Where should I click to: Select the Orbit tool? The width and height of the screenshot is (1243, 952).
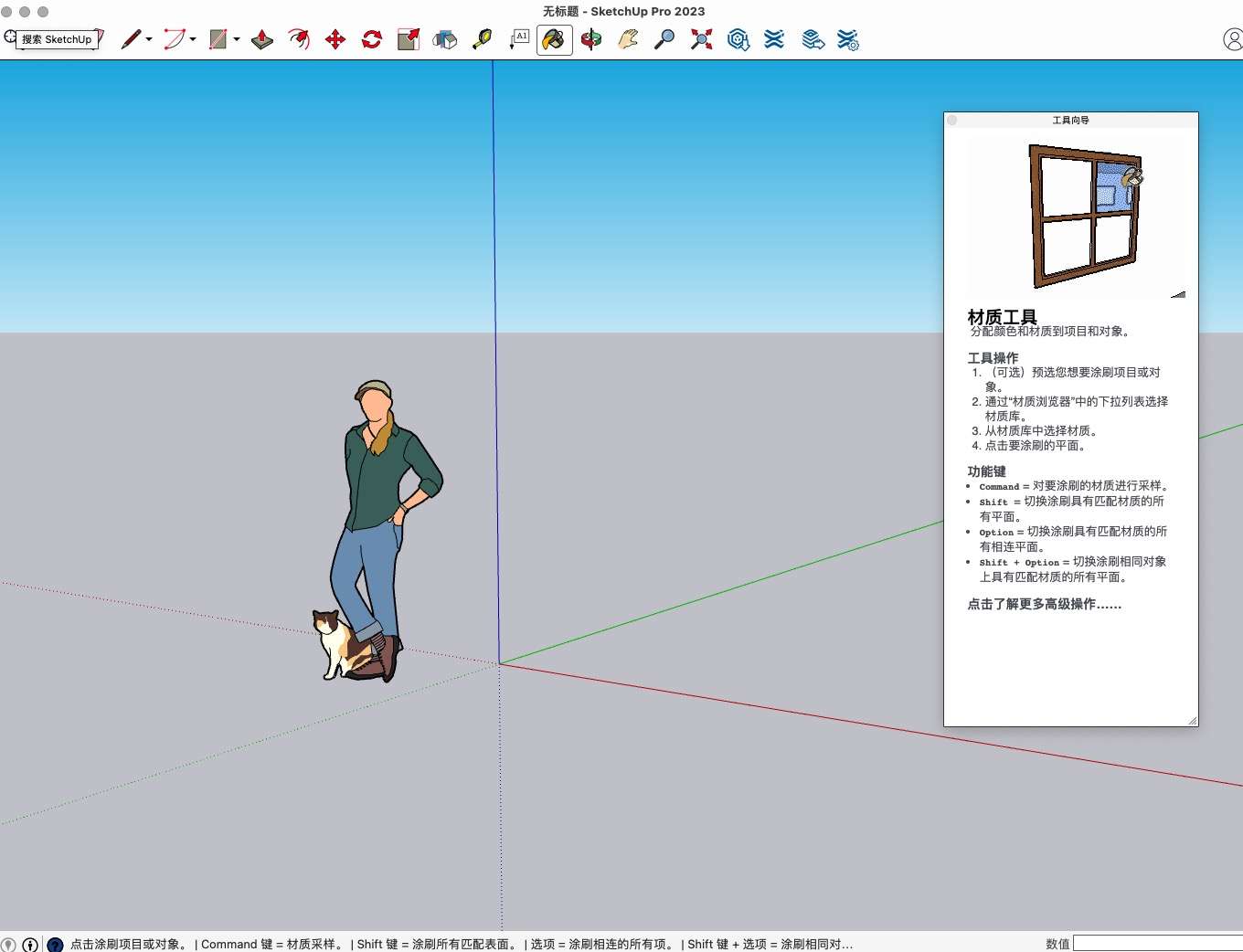(591, 39)
